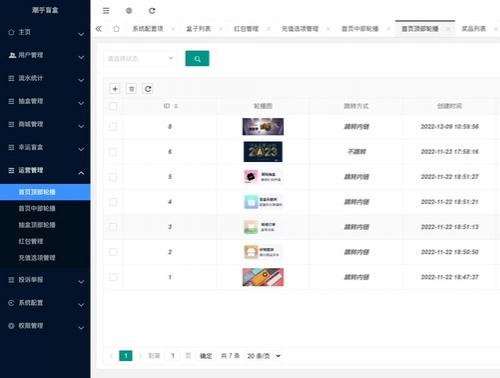Screen dimensions: 500x378
Task: Switch to the 红包管理 tab
Action: point(246,29)
